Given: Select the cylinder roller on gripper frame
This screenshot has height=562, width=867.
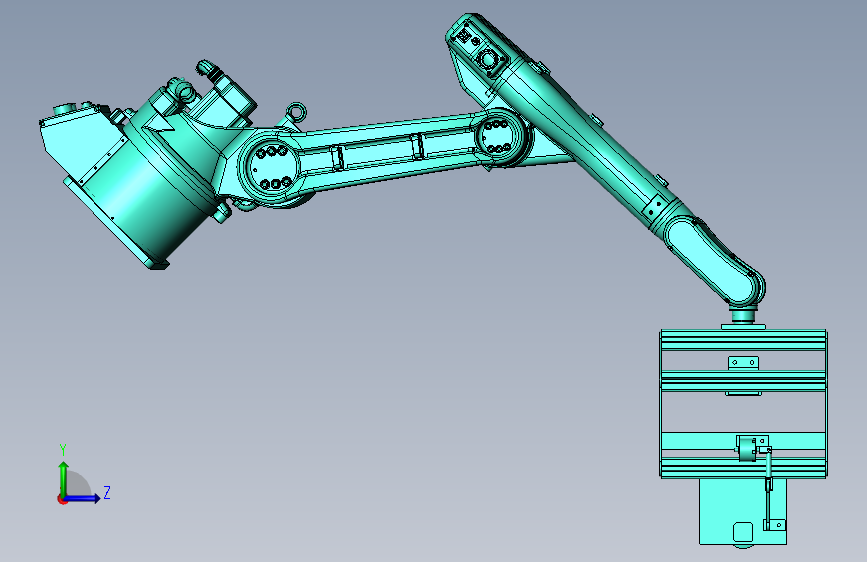Looking at the screenshot, I should (746, 449).
